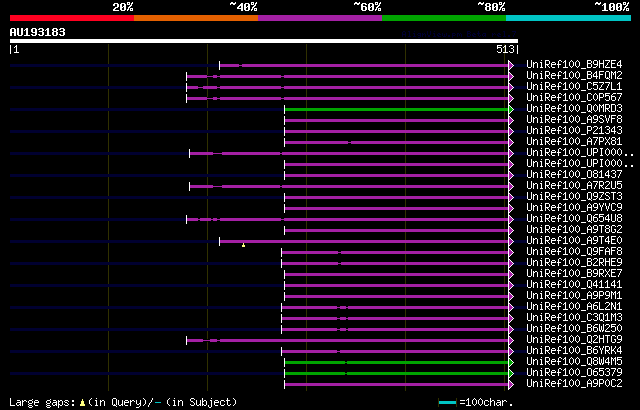Select the UniRef100_A6L2N1 label

(574, 307)
